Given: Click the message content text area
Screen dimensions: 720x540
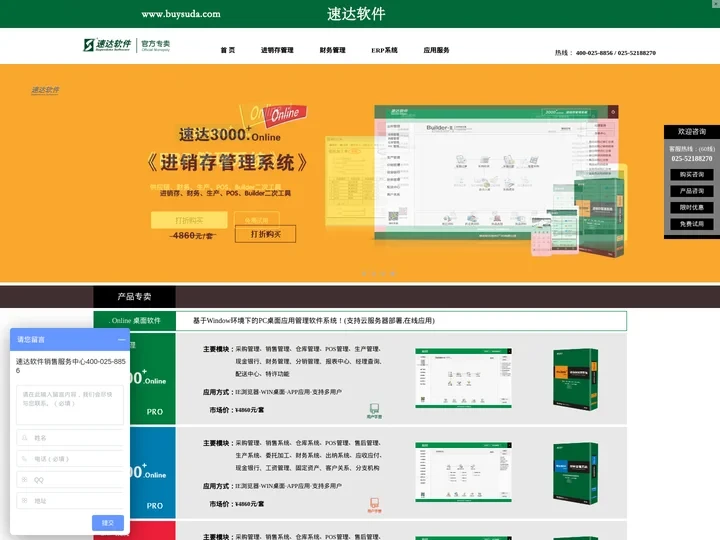Looking at the screenshot, I should (x=70, y=405).
